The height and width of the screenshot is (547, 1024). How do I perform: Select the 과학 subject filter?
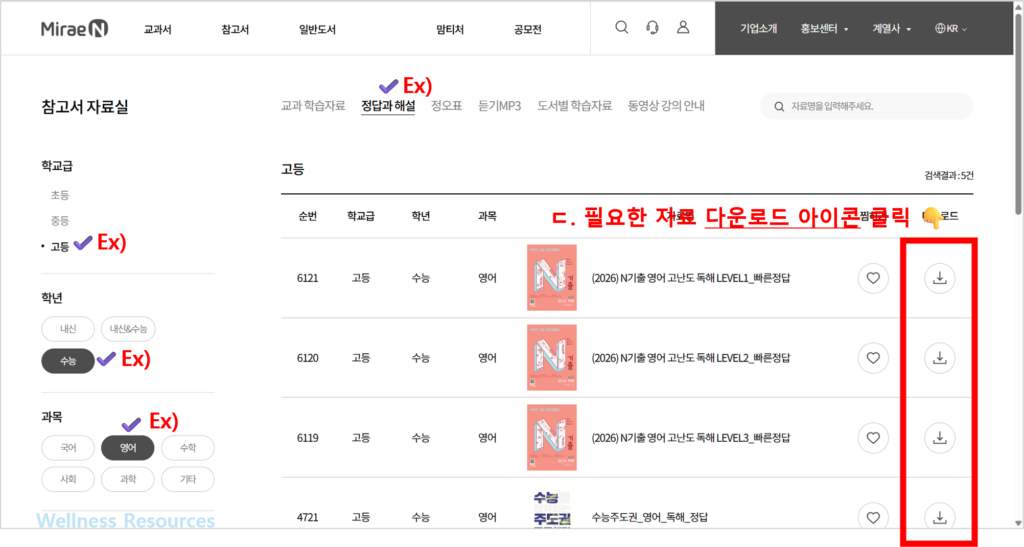coord(128,479)
